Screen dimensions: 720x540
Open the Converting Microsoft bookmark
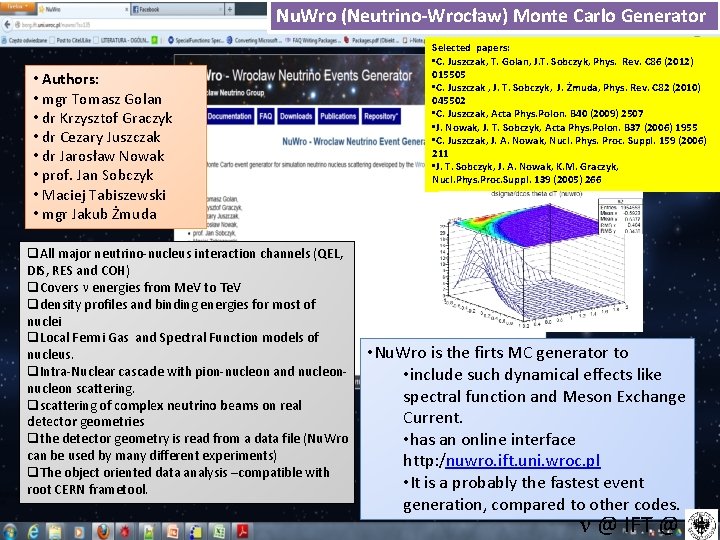[x=254, y=40]
